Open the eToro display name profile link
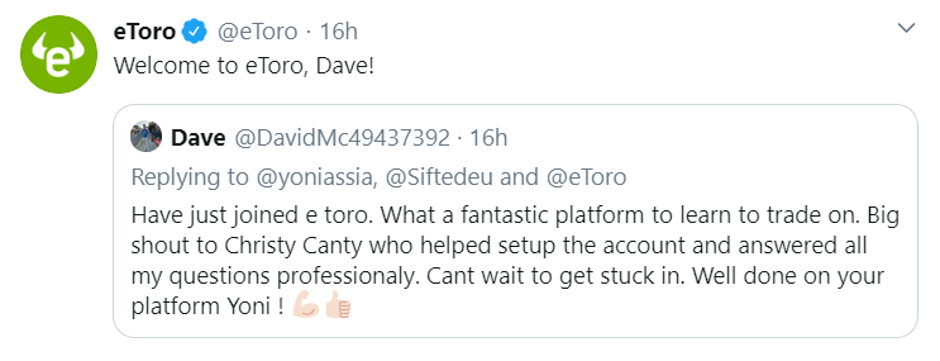 tap(144, 31)
